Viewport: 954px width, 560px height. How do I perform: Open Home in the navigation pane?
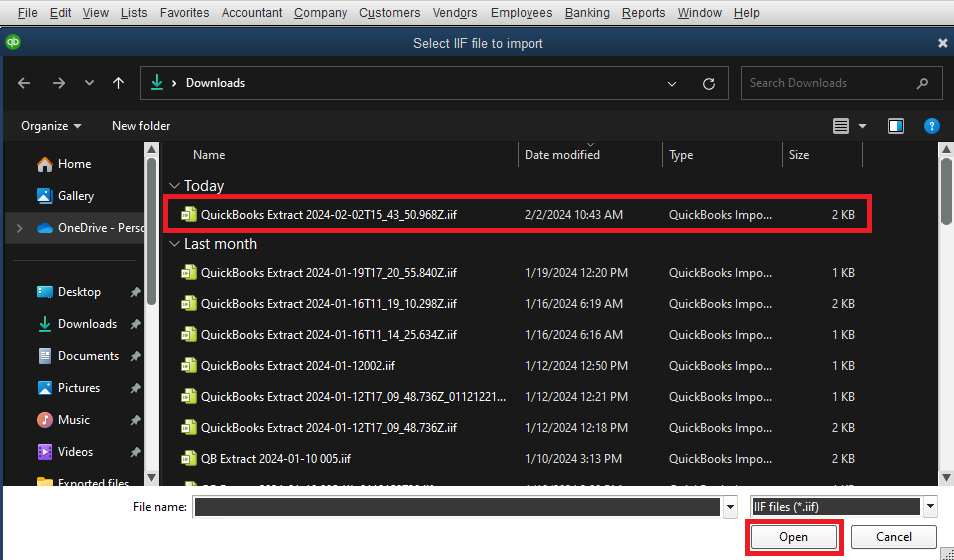click(x=64, y=164)
